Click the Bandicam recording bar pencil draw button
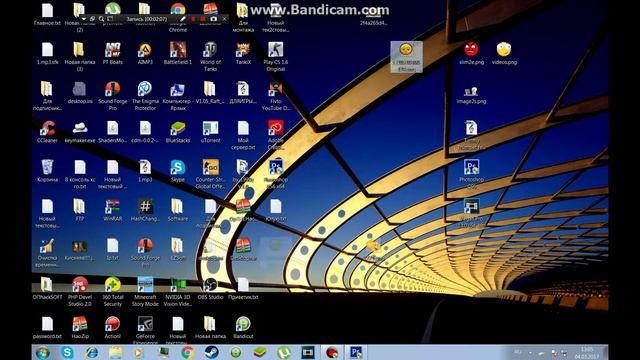This screenshot has width=640, height=360. click(183, 19)
